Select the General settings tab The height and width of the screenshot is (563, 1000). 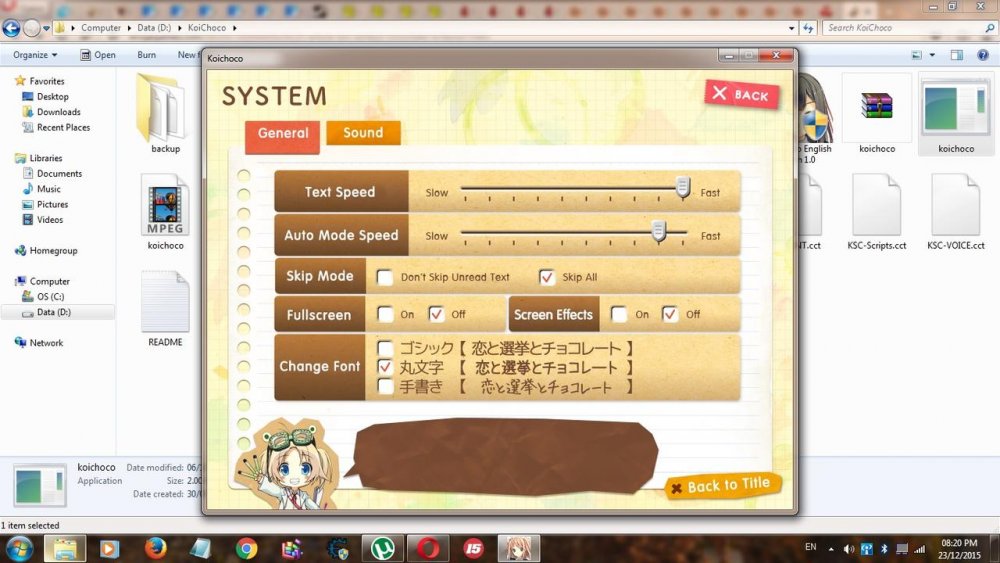click(283, 134)
